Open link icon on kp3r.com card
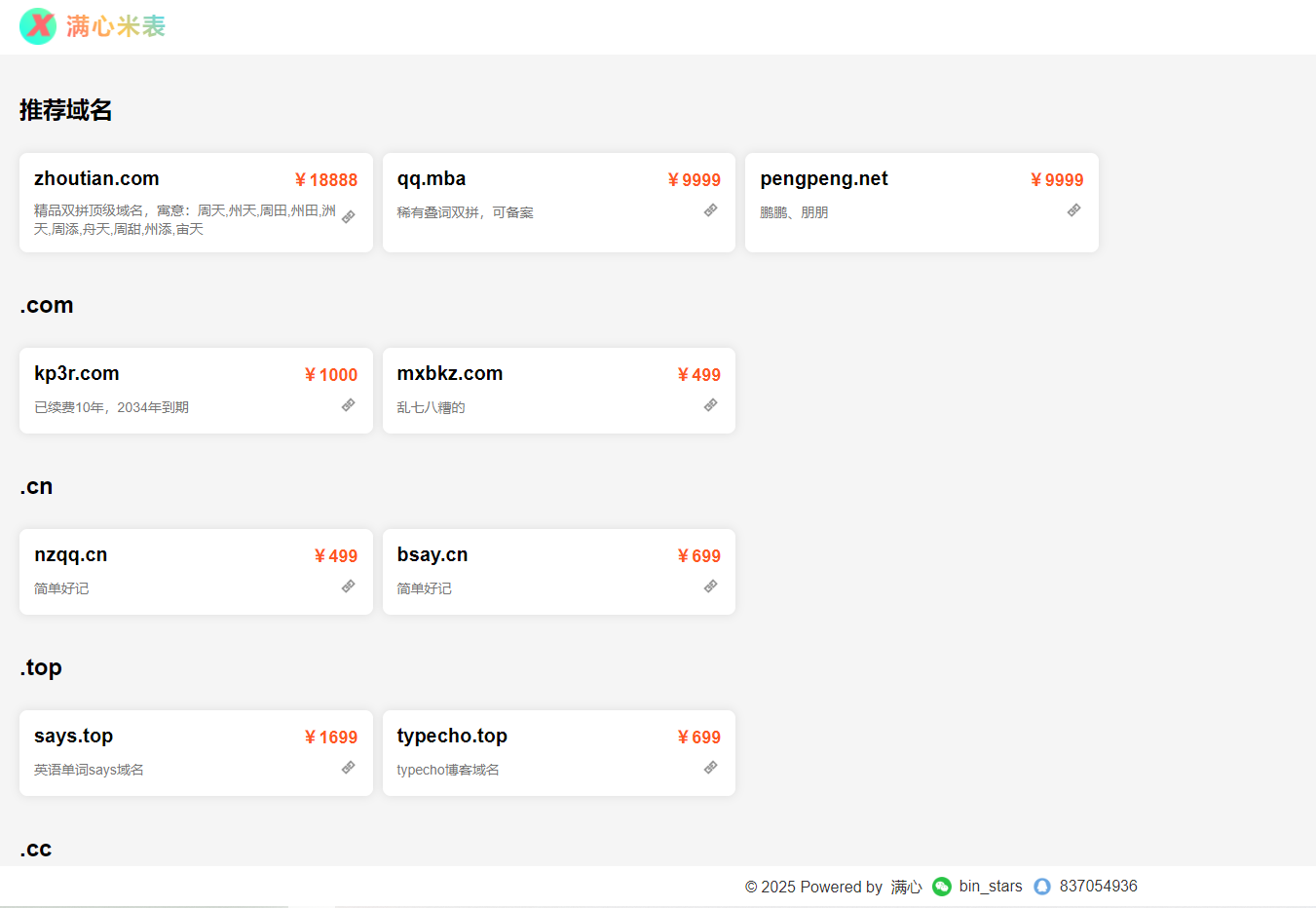Image resolution: width=1316 pixels, height=908 pixels. point(348,405)
